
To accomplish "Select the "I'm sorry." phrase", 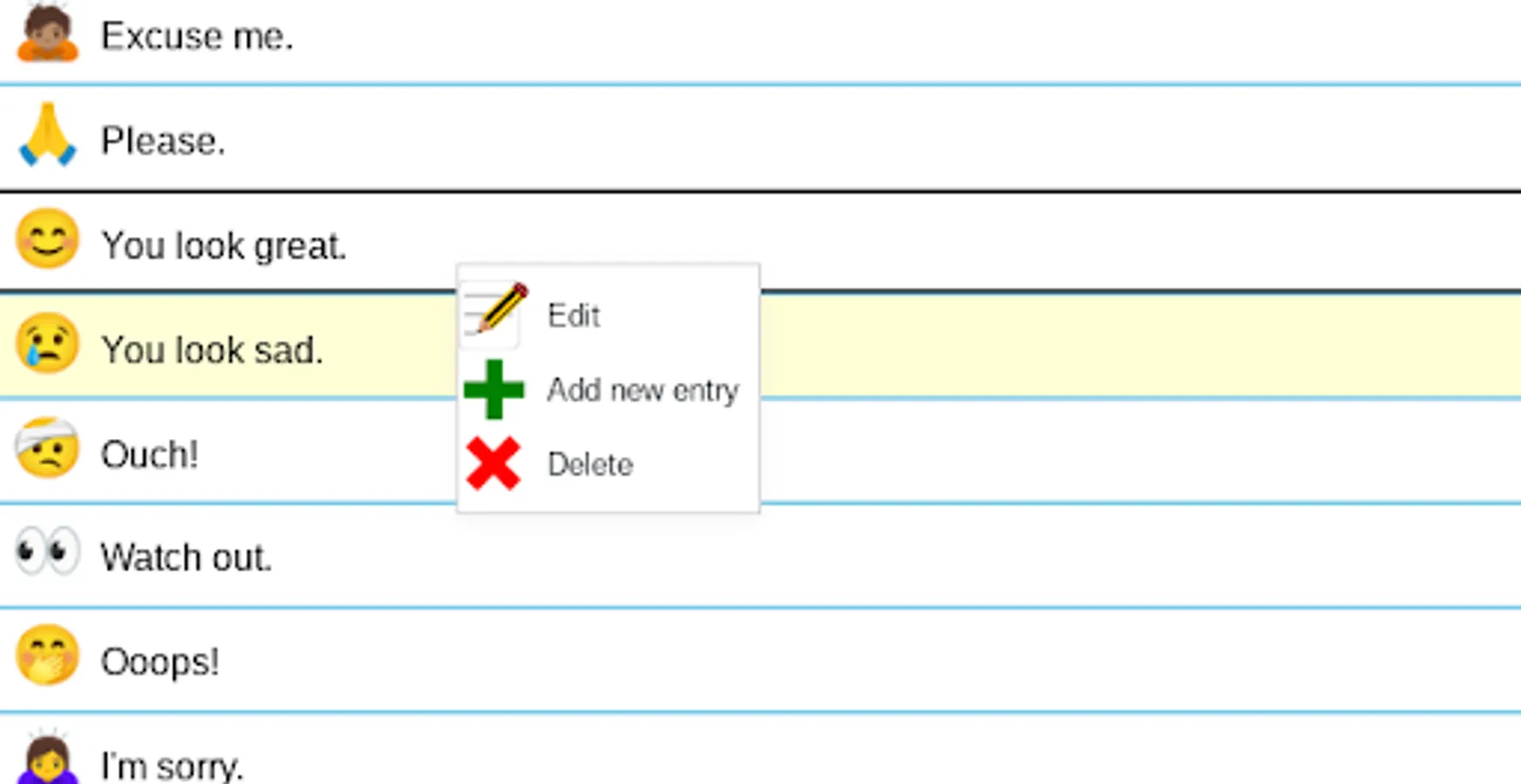I will (172, 766).
